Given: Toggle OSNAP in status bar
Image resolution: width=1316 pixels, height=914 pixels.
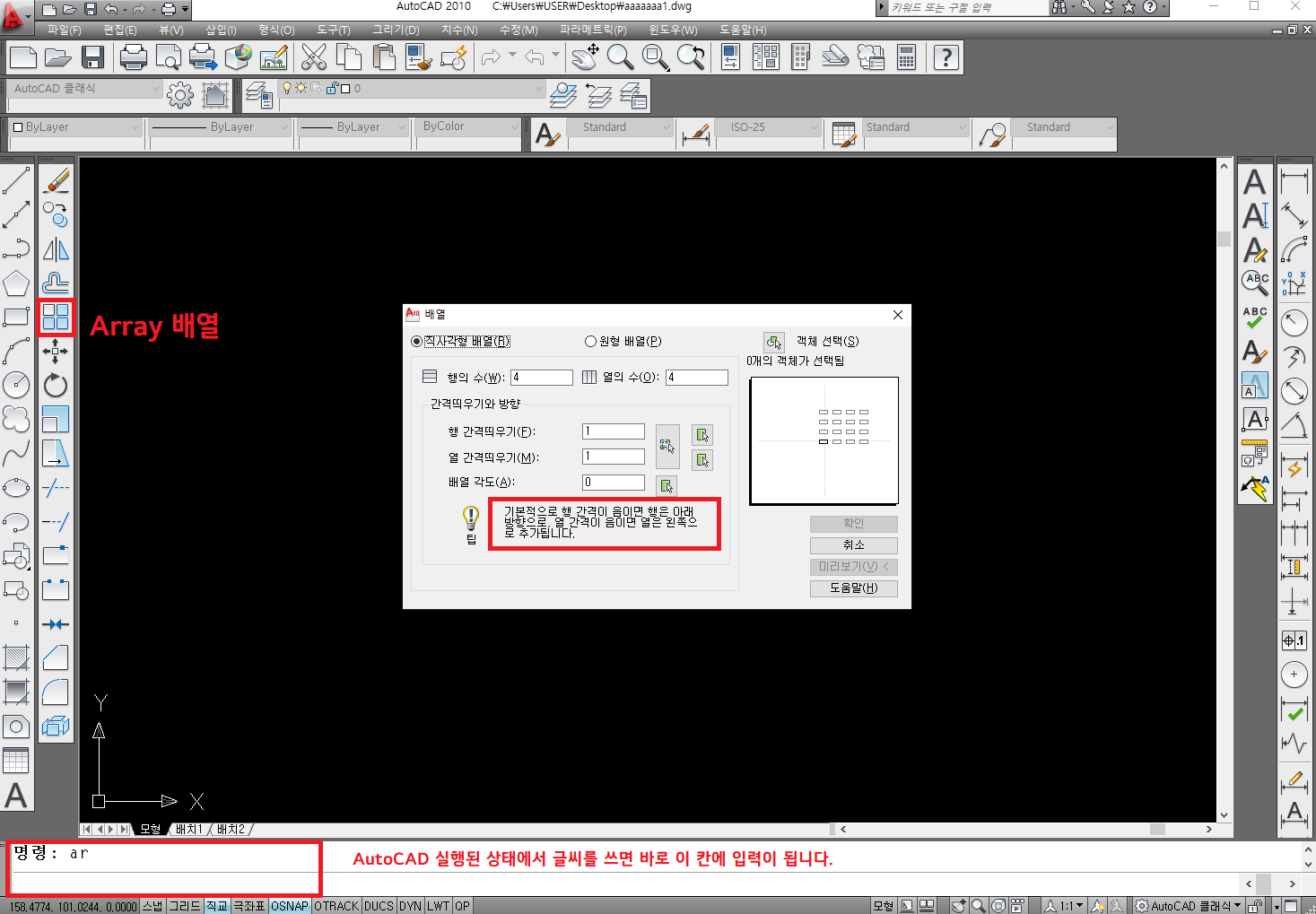Looking at the screenshot, I should point(290,906).
